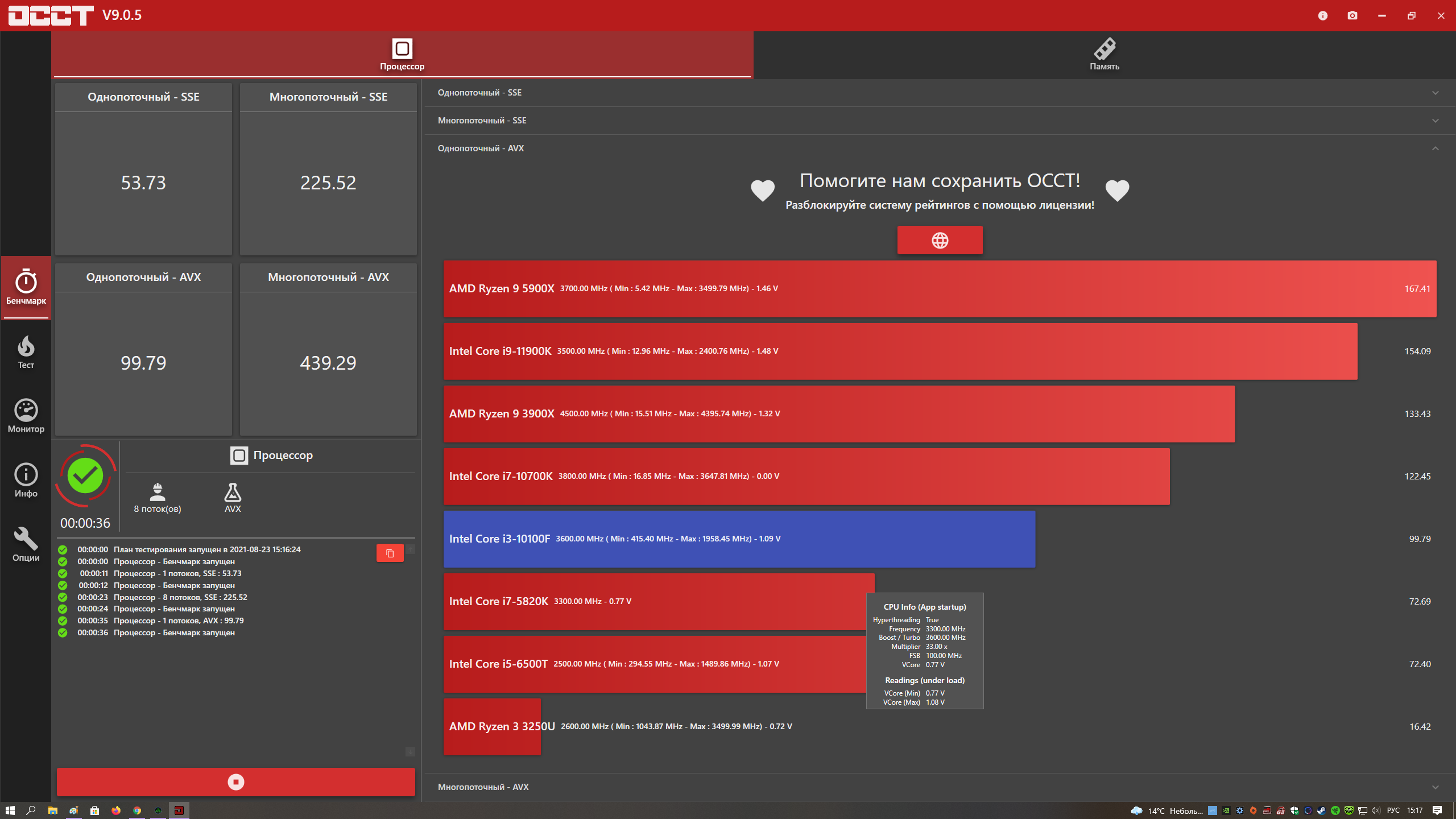Open the Windows notification center

coord(1437,810)
